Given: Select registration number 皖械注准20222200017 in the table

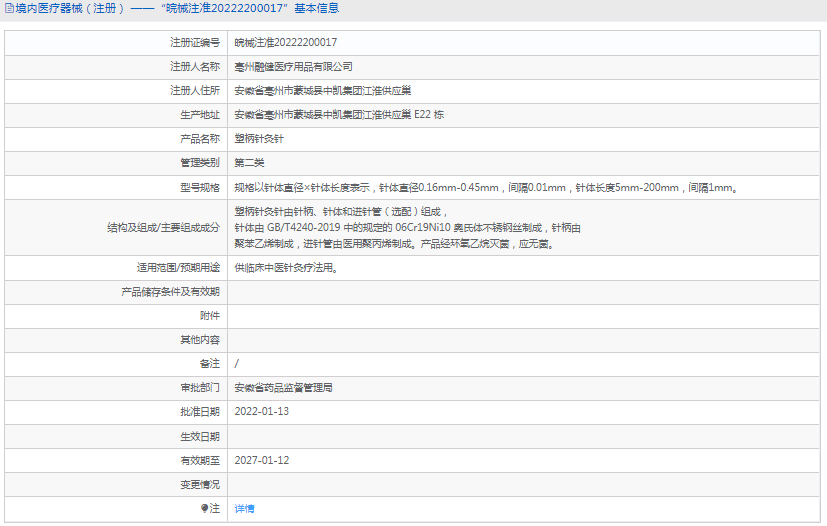Looking at the screenshot, I should (x=285, y=42).
